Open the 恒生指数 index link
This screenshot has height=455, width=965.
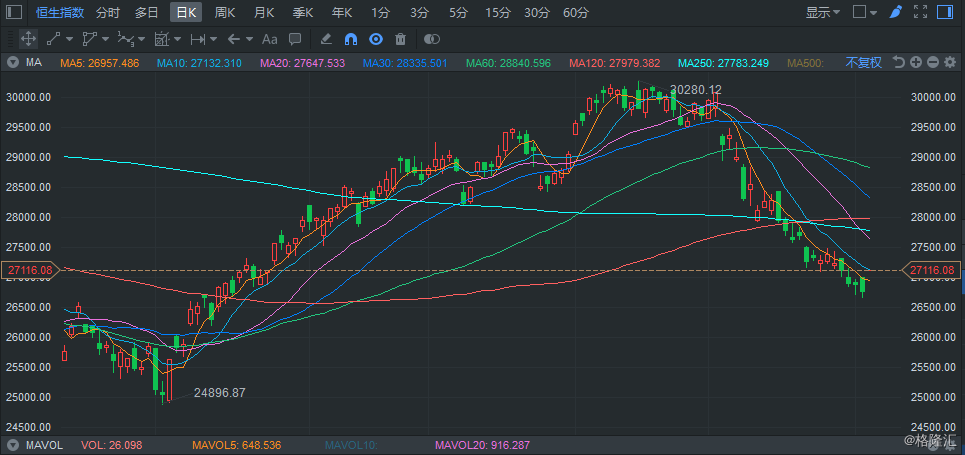58,12
